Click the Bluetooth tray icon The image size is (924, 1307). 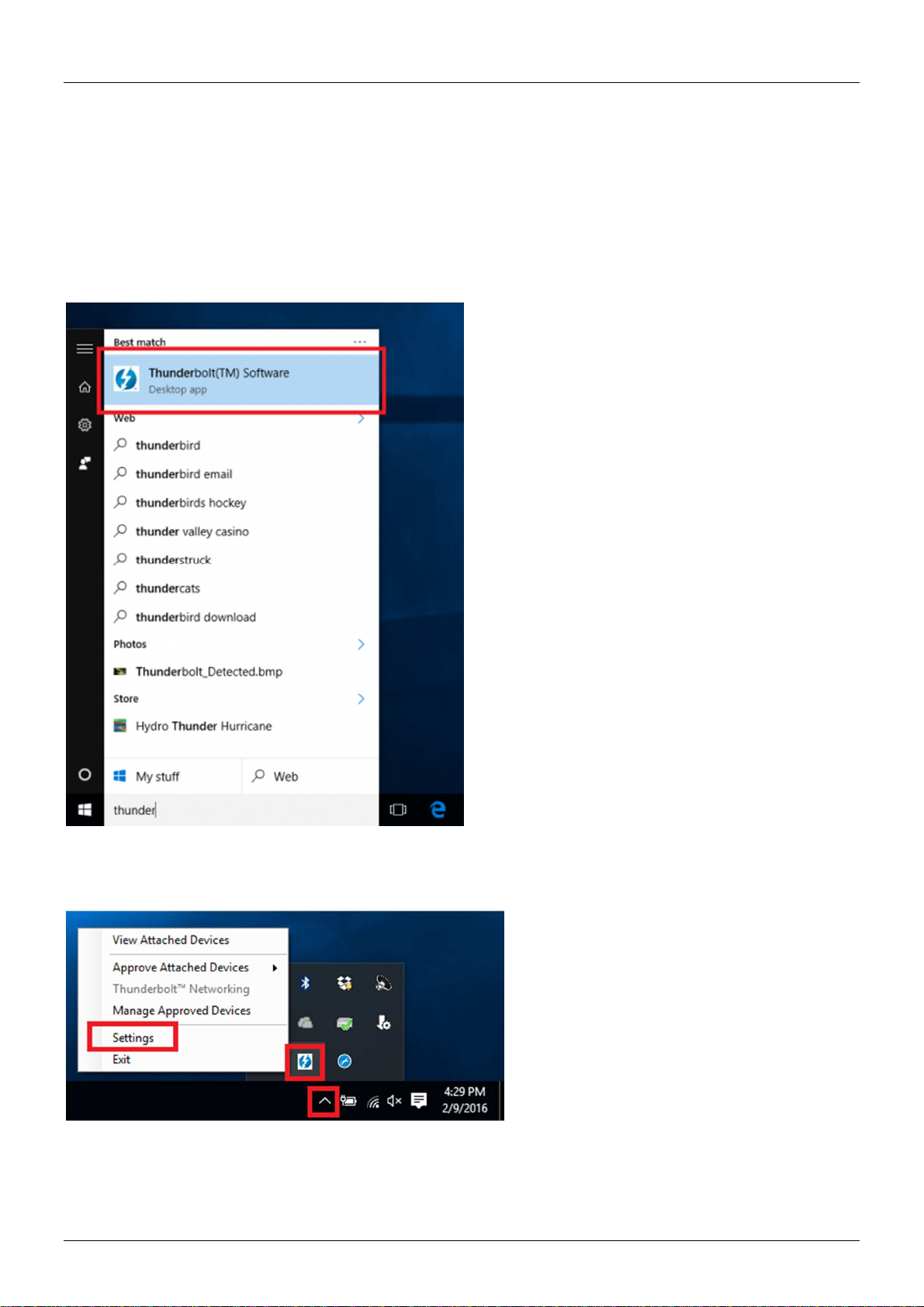pos(306,984)
